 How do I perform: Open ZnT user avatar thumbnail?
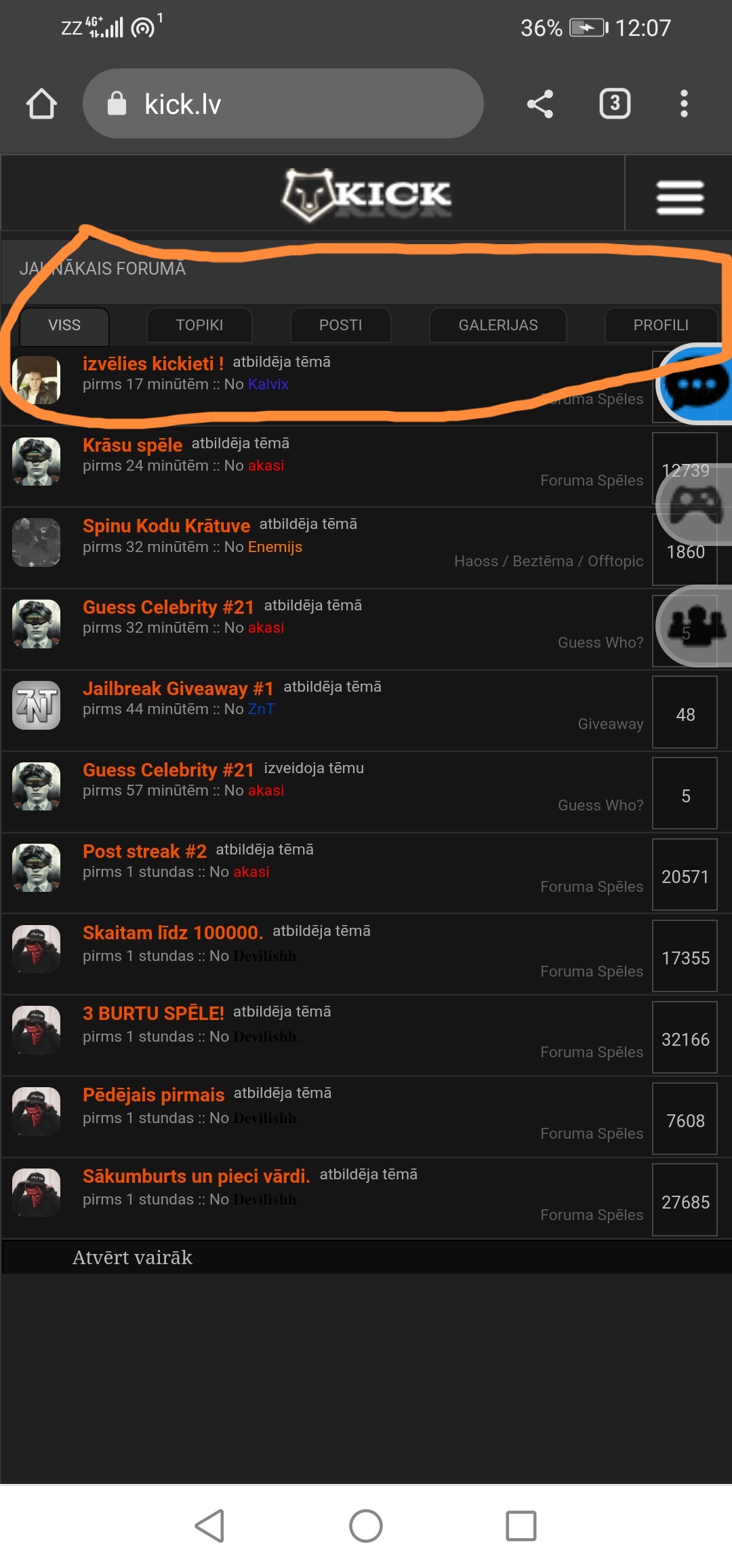[37, 705]
